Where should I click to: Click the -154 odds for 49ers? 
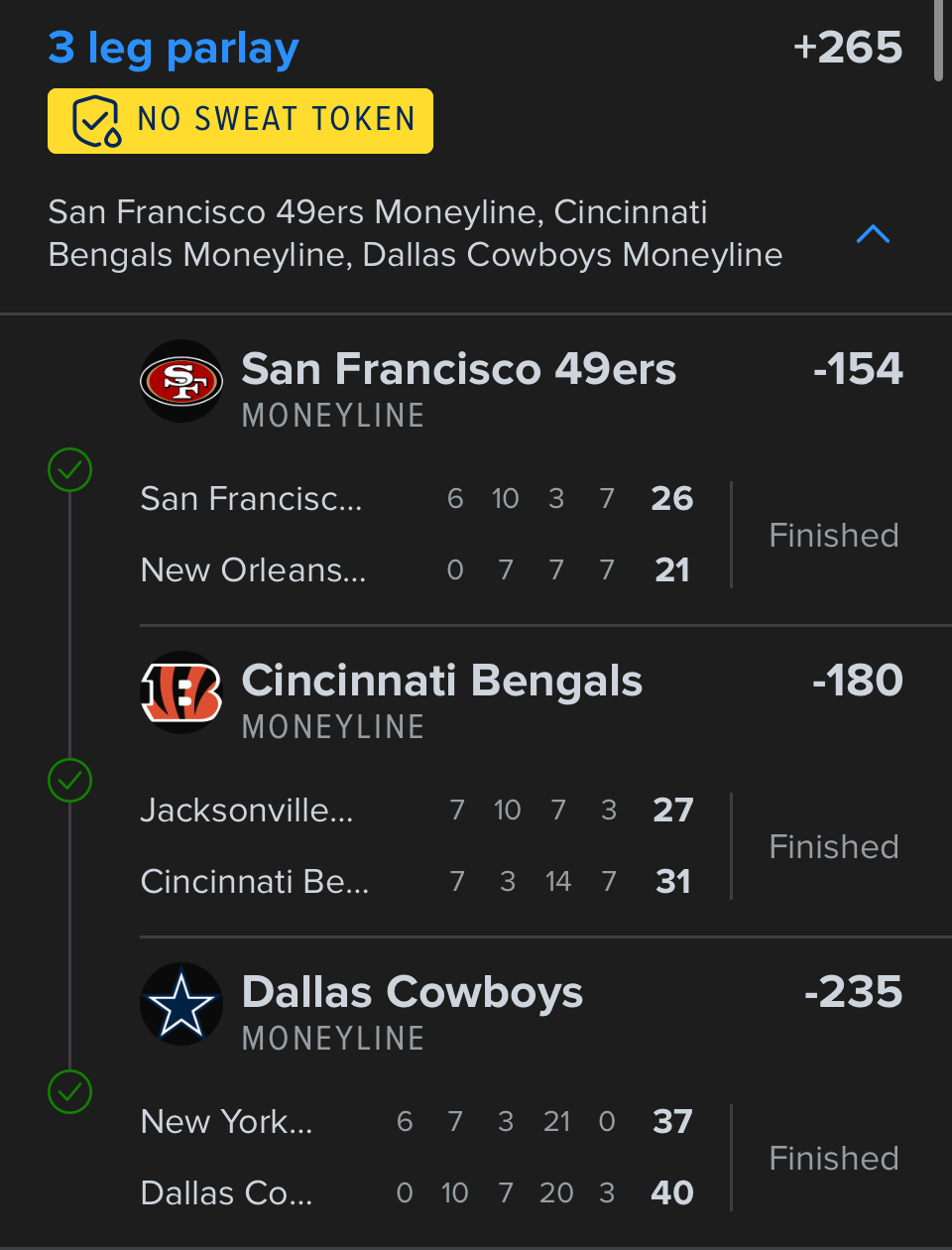click(858, 369)
